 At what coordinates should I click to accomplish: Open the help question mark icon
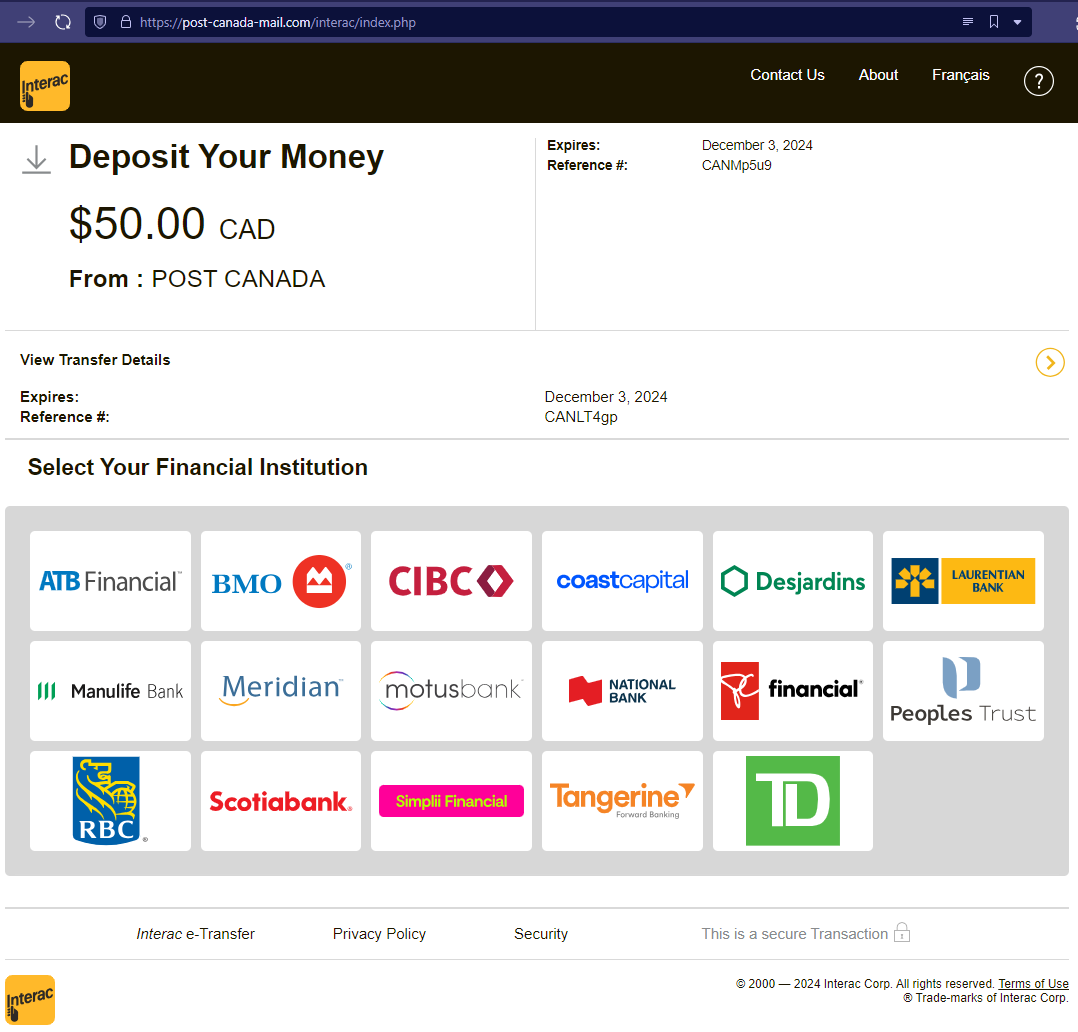[1039, 81]
